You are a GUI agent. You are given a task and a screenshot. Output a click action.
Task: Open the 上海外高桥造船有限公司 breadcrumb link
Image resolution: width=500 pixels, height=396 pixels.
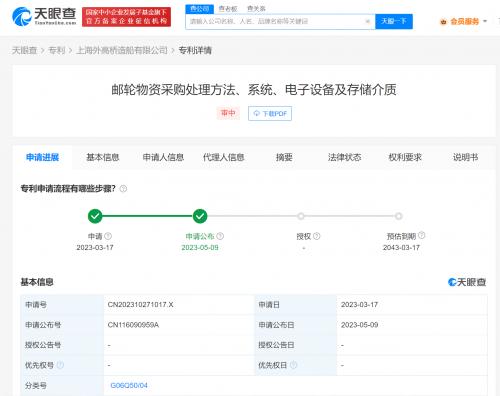pos(122,50)
